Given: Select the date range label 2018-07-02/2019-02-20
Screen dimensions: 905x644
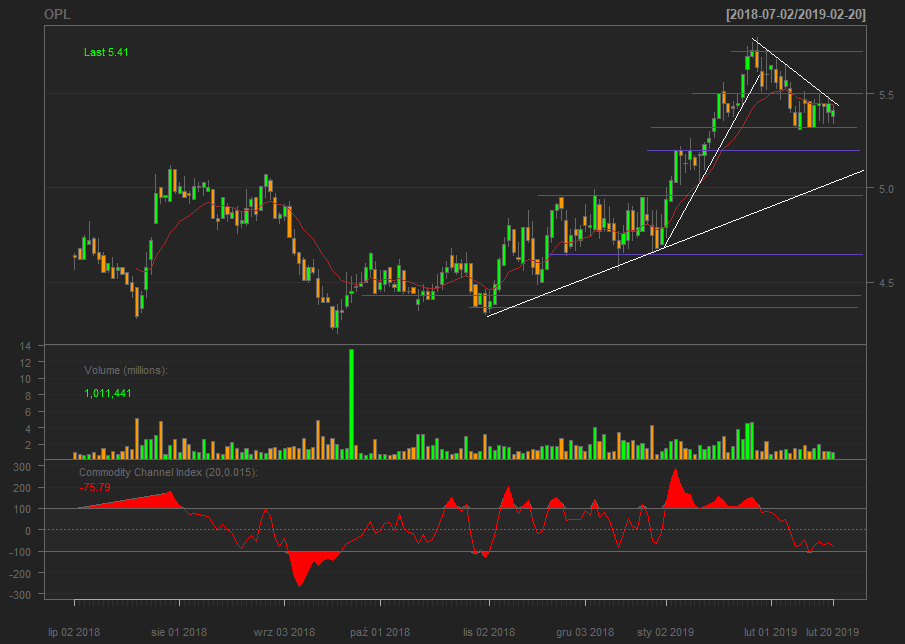Looking at the screenshot, I should pyautogui.click(x=796, y=14).
